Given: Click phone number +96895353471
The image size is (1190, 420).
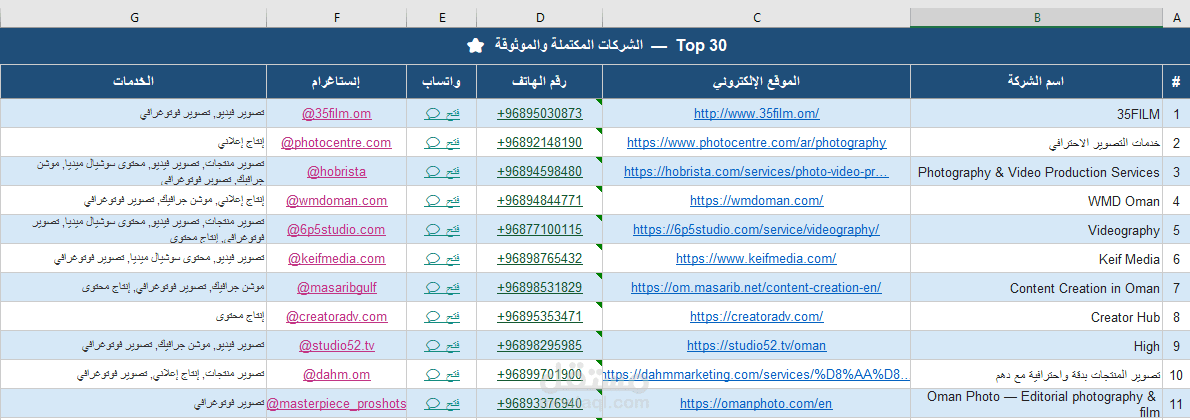Looking at the screenshot, I should [x=540, y=316].
